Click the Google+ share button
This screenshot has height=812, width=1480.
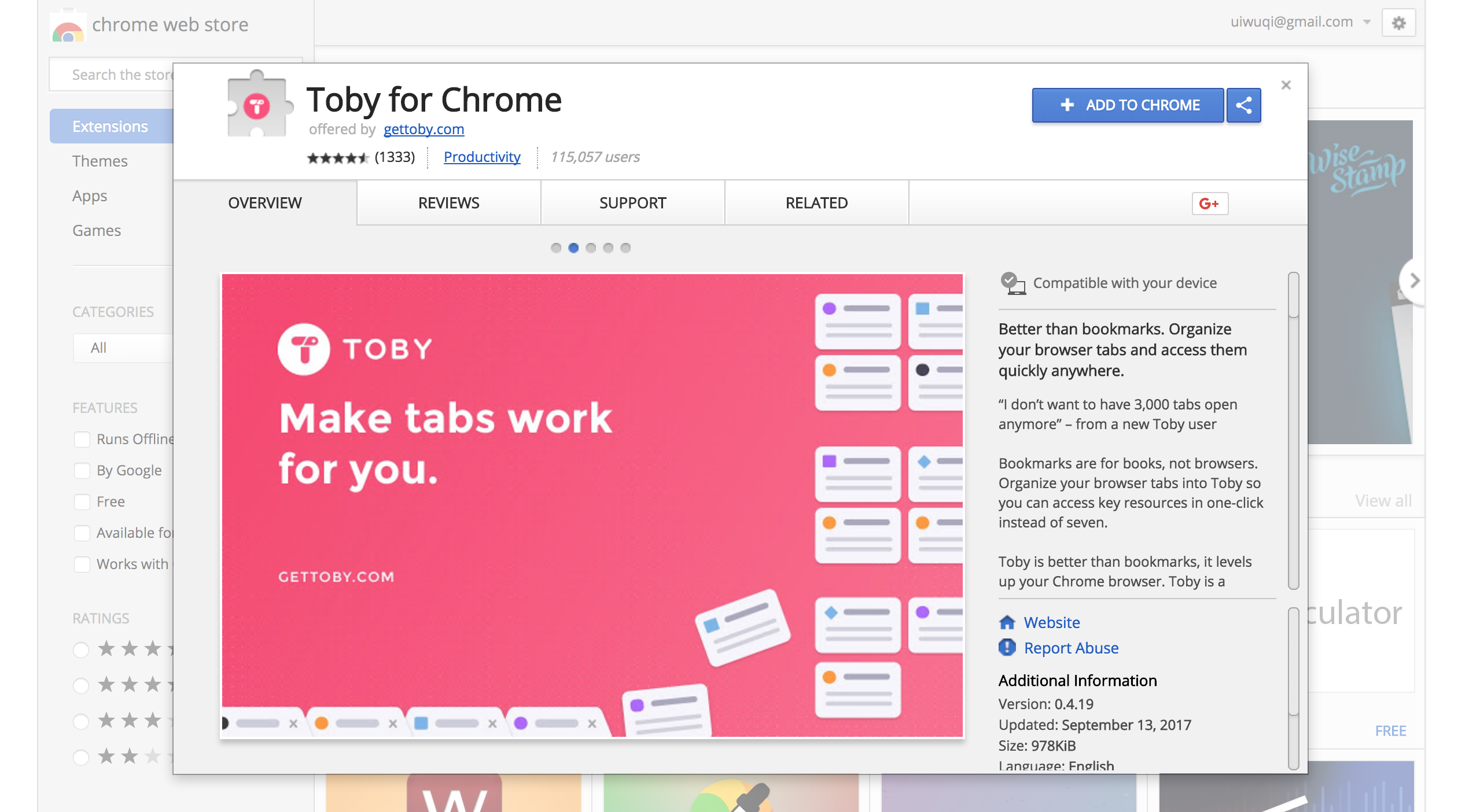(1210, 204)
